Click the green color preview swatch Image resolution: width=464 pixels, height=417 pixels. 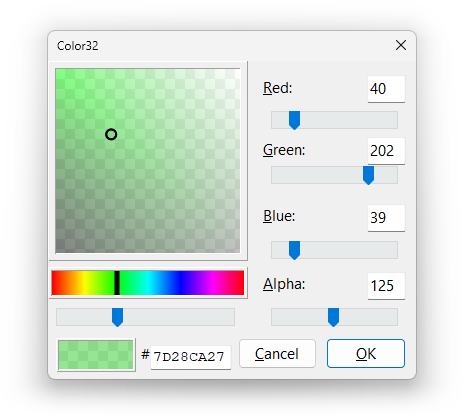96,355
